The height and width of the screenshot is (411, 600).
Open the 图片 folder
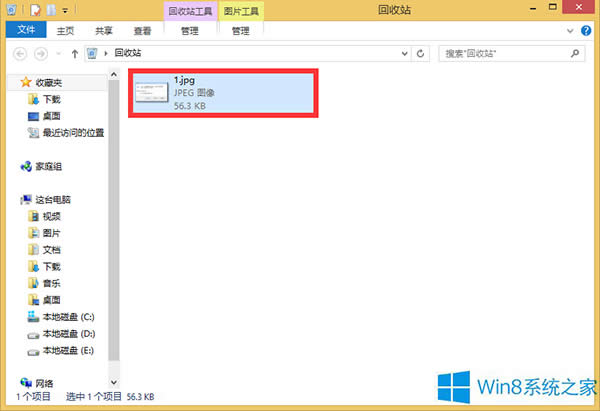(x=51, y=233)
